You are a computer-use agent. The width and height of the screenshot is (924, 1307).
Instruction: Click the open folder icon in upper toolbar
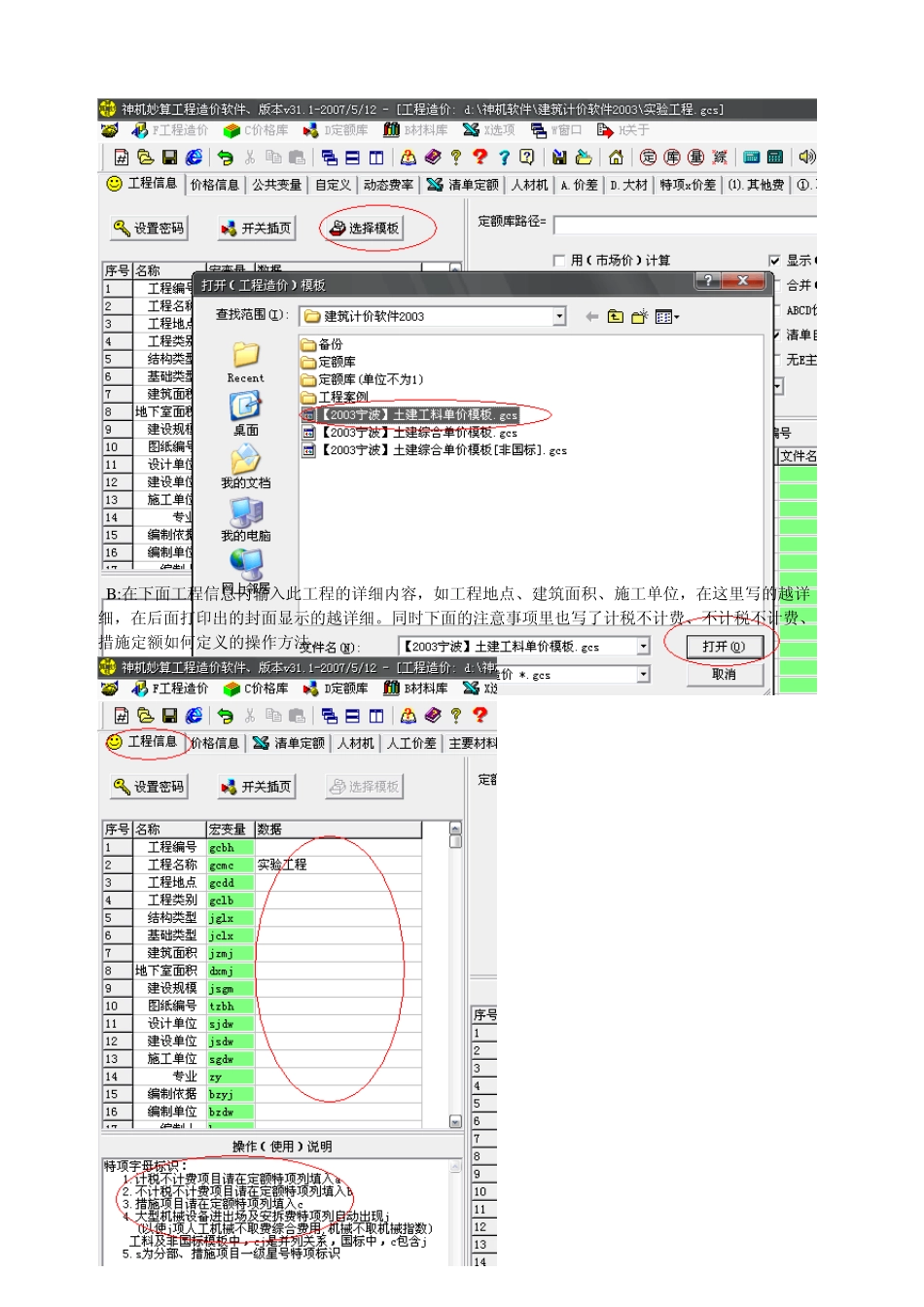pos(145,158)
